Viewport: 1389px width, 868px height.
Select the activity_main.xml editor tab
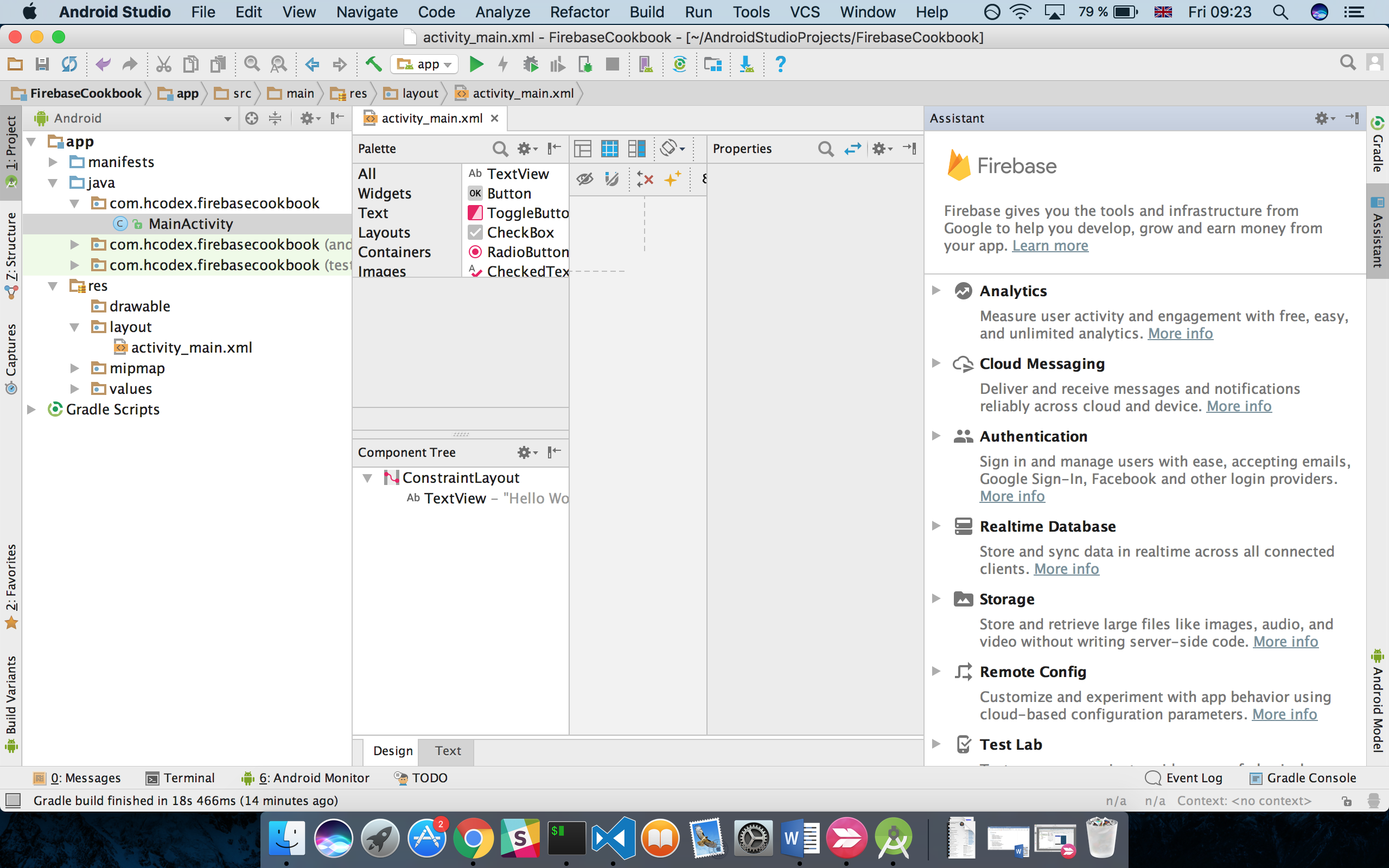pos(432,118)
